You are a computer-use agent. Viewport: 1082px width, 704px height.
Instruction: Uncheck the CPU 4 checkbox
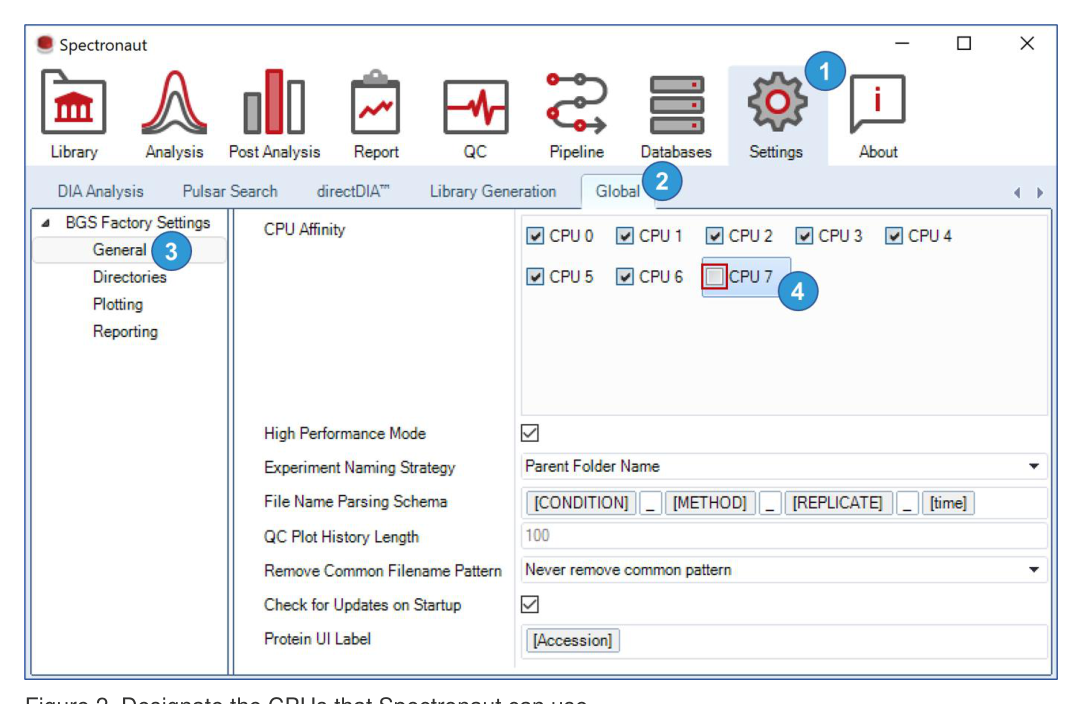tap(894, 236)
